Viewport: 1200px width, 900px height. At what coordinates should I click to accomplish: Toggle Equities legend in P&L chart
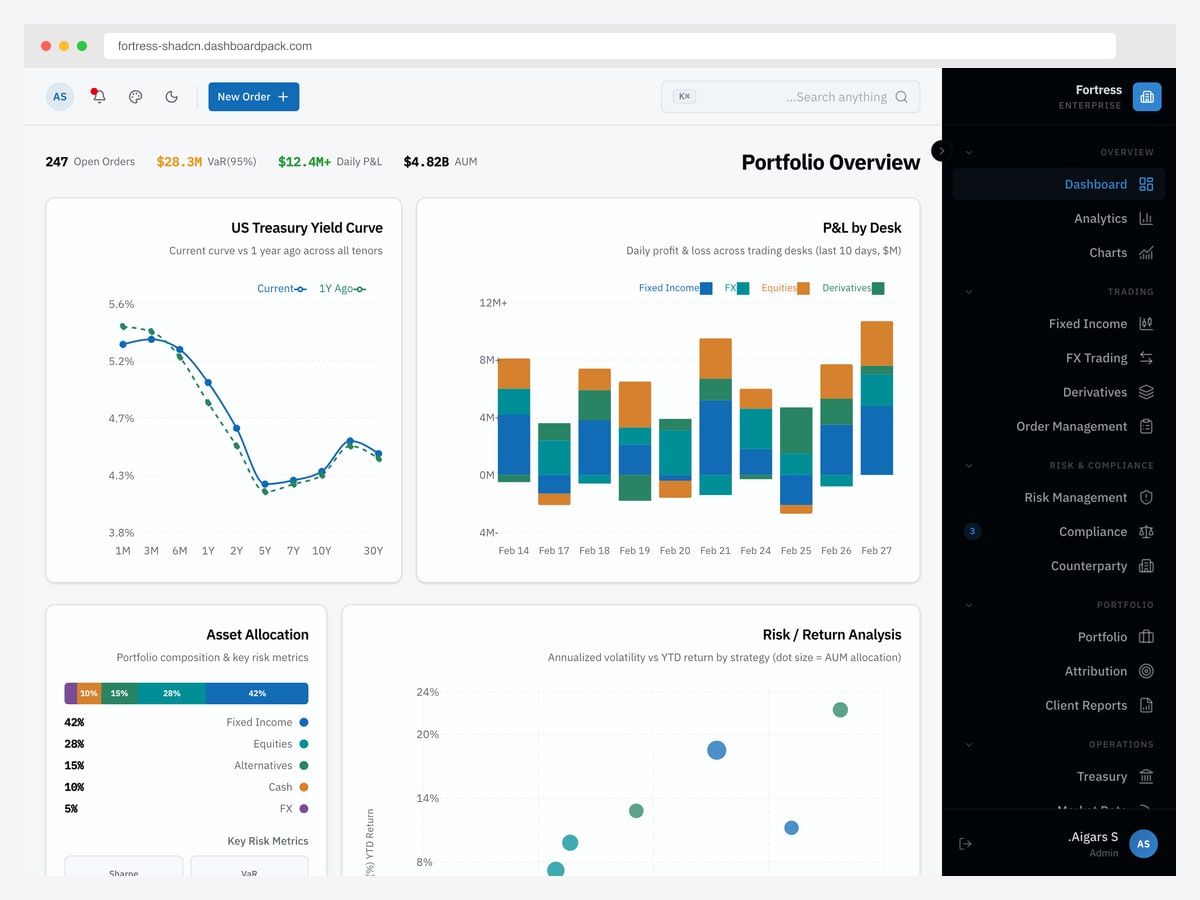coord(785,288)
